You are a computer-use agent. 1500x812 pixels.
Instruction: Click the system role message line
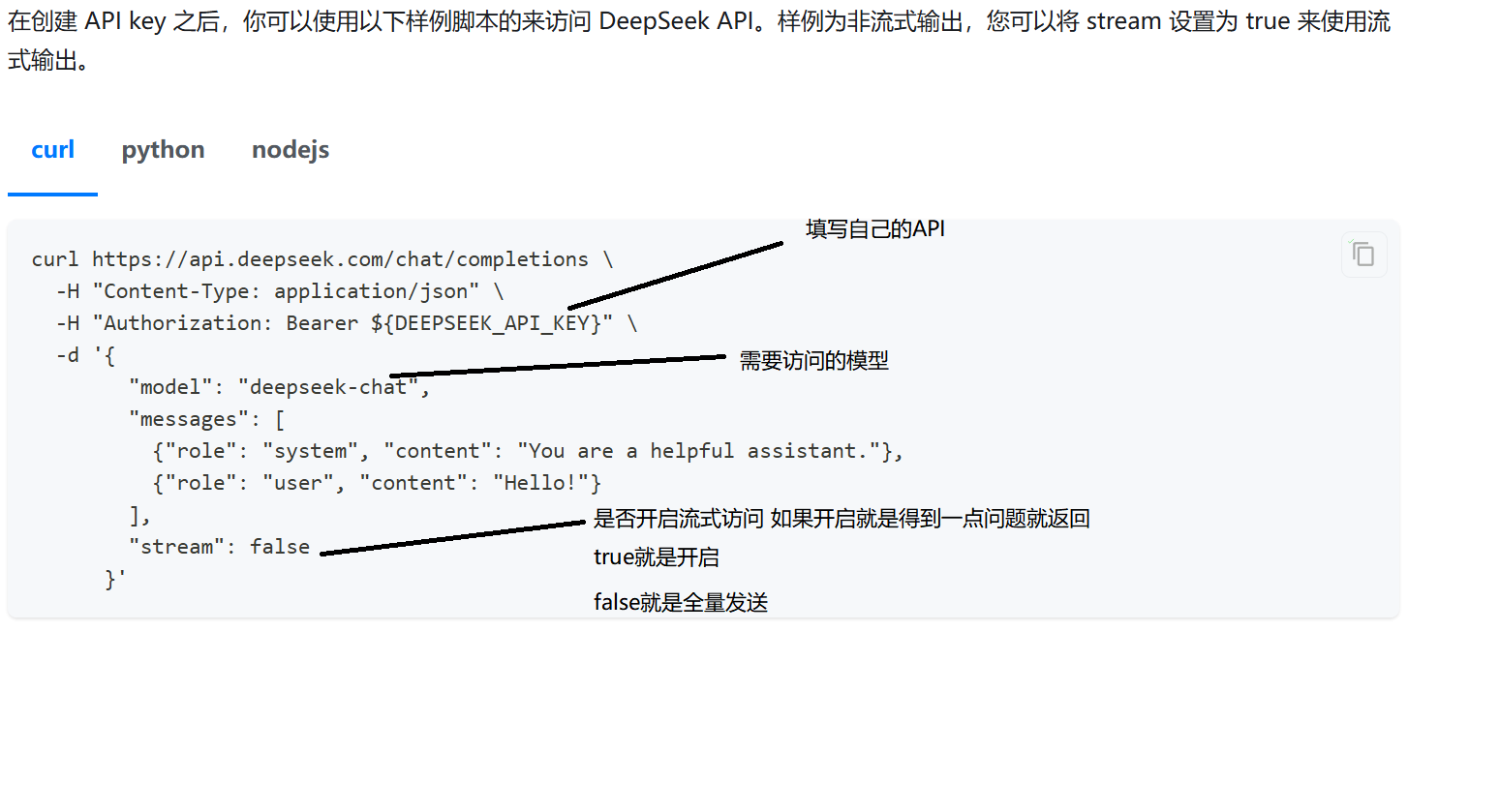[528, 451]
